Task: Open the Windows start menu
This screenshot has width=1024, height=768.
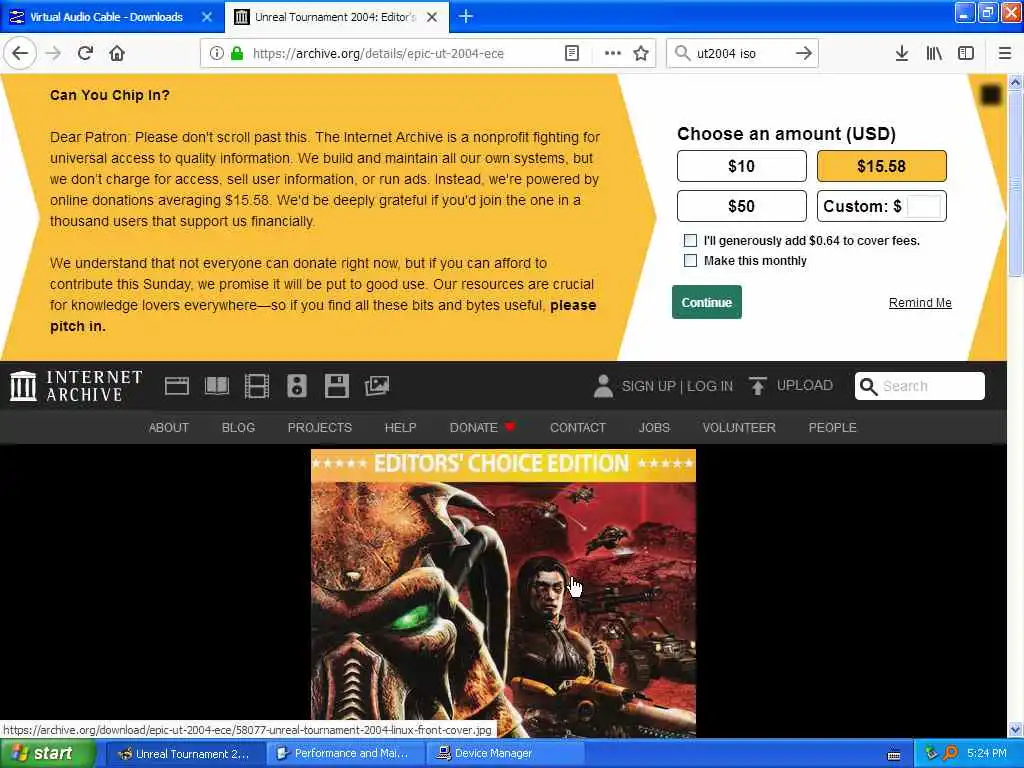Action: (48, 754)
